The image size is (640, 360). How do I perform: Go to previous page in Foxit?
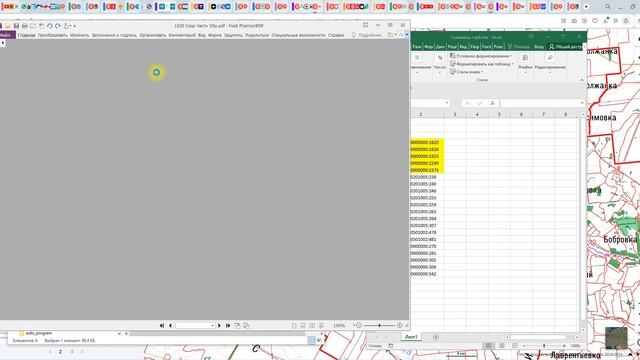pyautogui.click(x=170, y=326)
